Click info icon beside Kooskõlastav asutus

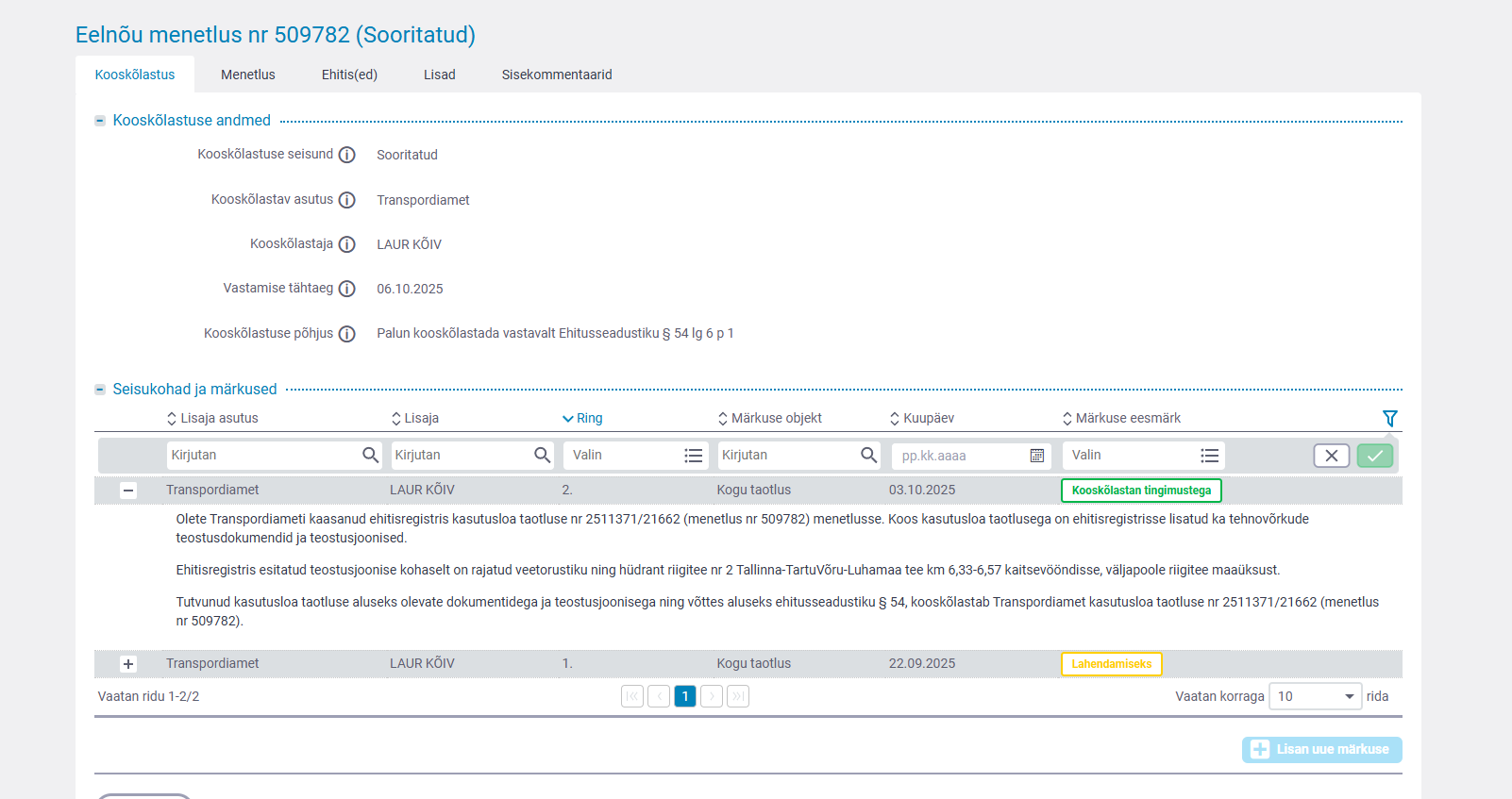tap(347, 200)
